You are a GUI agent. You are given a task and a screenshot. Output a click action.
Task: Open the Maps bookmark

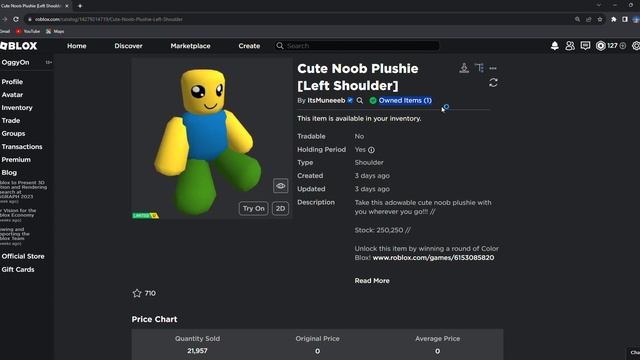55,31
